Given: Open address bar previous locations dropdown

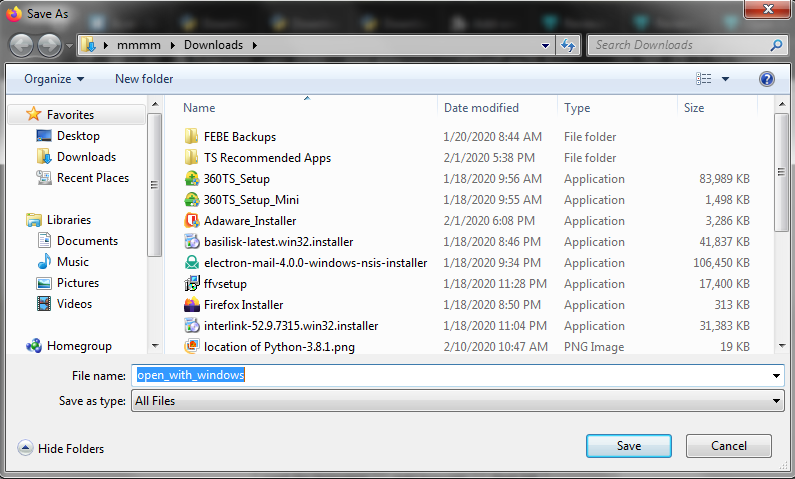Looking at the screenshot, I should pos(545,46).
